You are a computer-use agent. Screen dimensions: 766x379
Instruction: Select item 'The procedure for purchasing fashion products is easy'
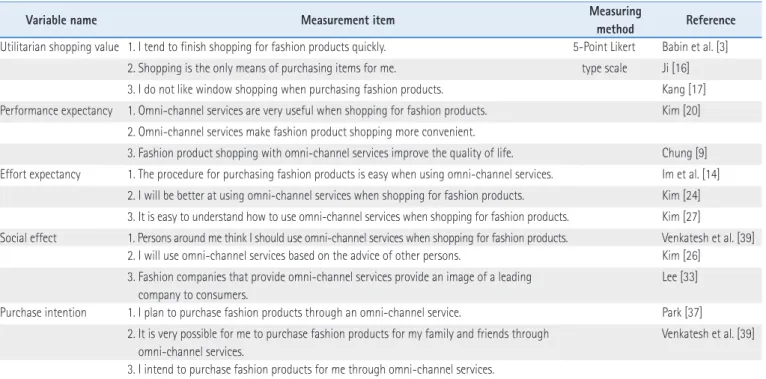click(340, 174)
